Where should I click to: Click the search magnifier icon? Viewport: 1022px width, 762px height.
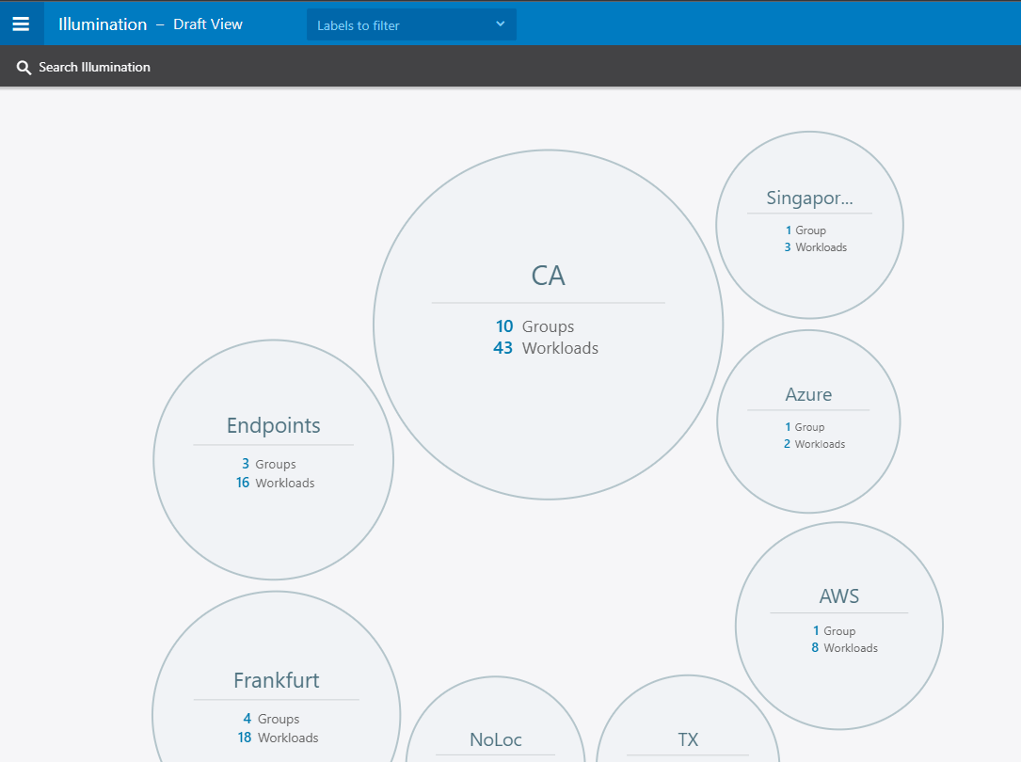tap(23, 67)
